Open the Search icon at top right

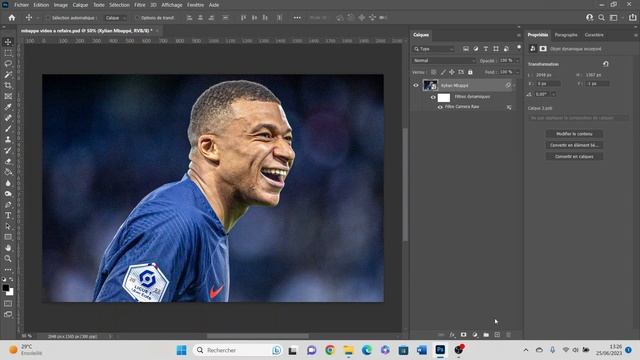pos(601,18)
